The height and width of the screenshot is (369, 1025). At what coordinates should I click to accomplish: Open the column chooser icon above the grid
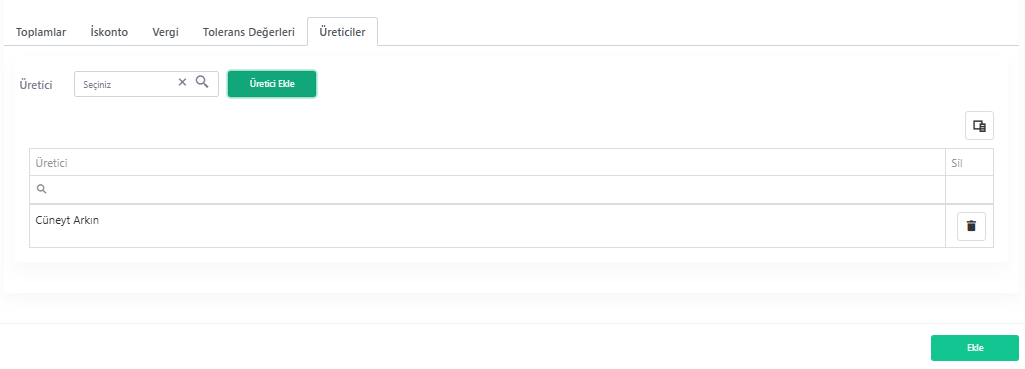coord(979,126)
